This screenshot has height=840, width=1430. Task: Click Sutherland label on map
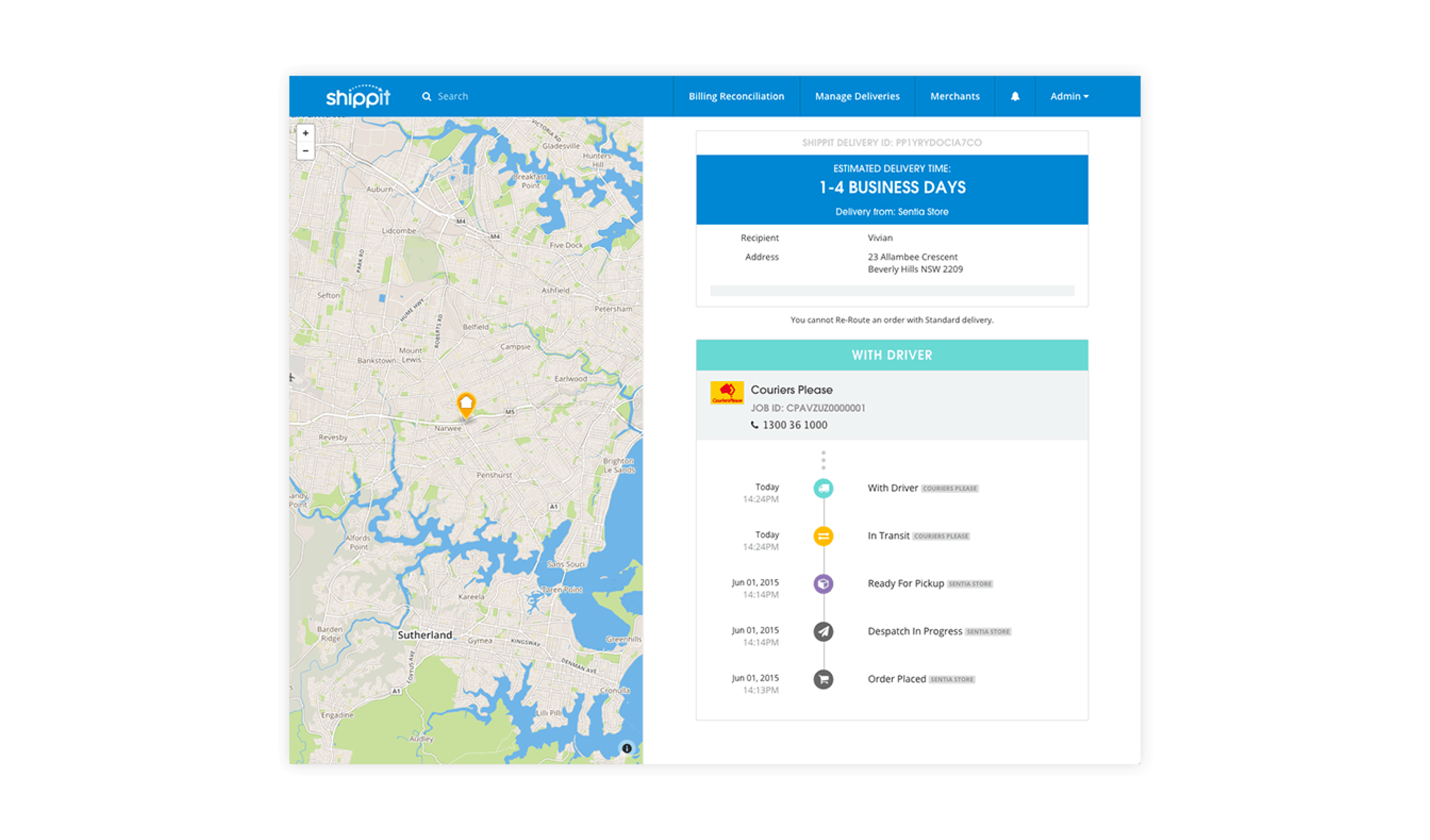point(425,635)
